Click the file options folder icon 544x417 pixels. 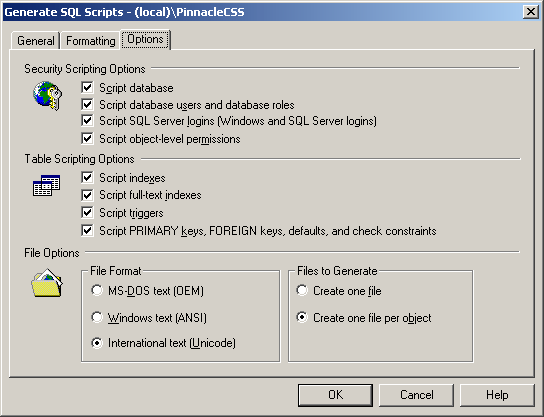tap(47, 283)
